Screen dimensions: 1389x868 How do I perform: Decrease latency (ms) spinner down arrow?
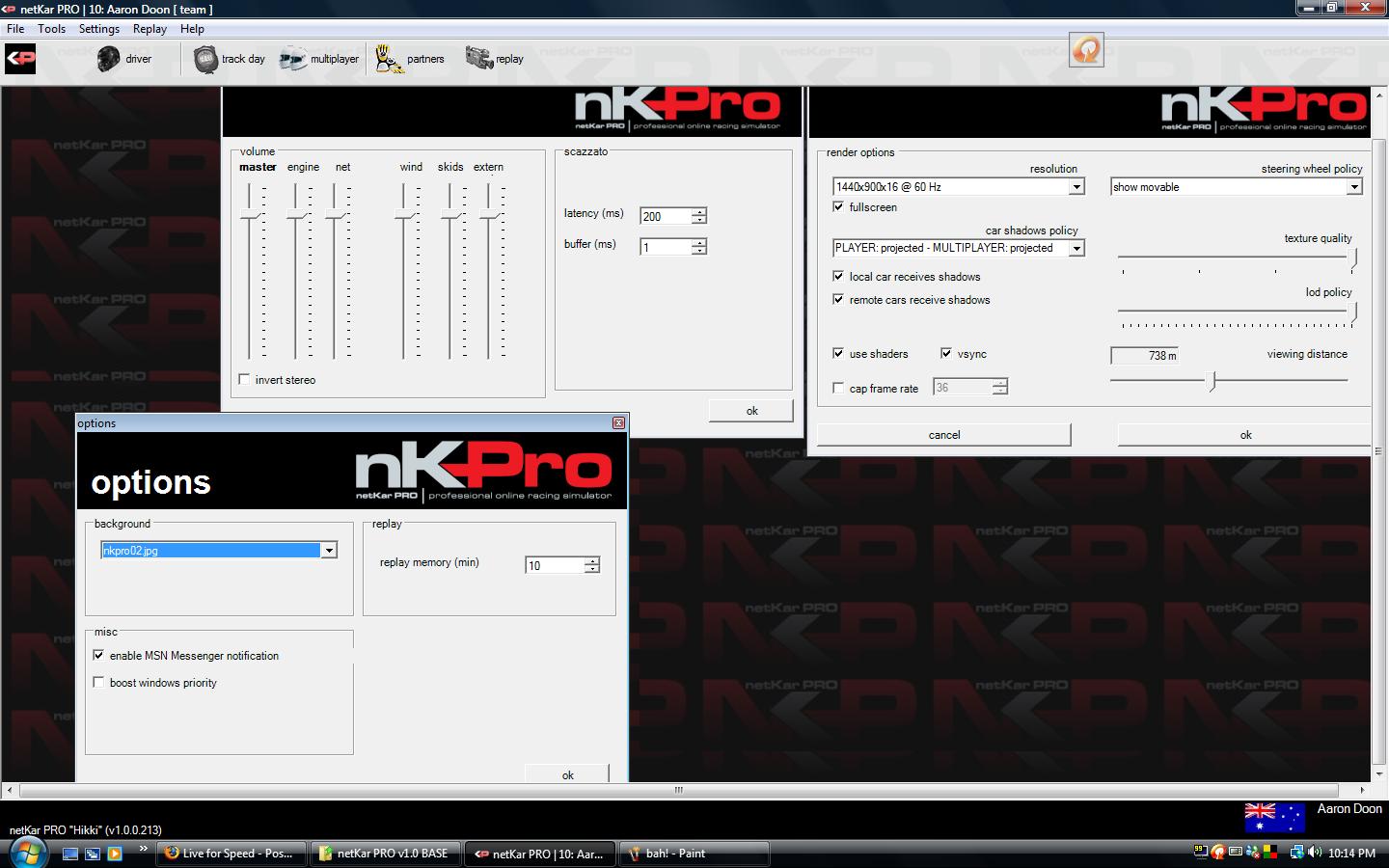pos(699,220)
